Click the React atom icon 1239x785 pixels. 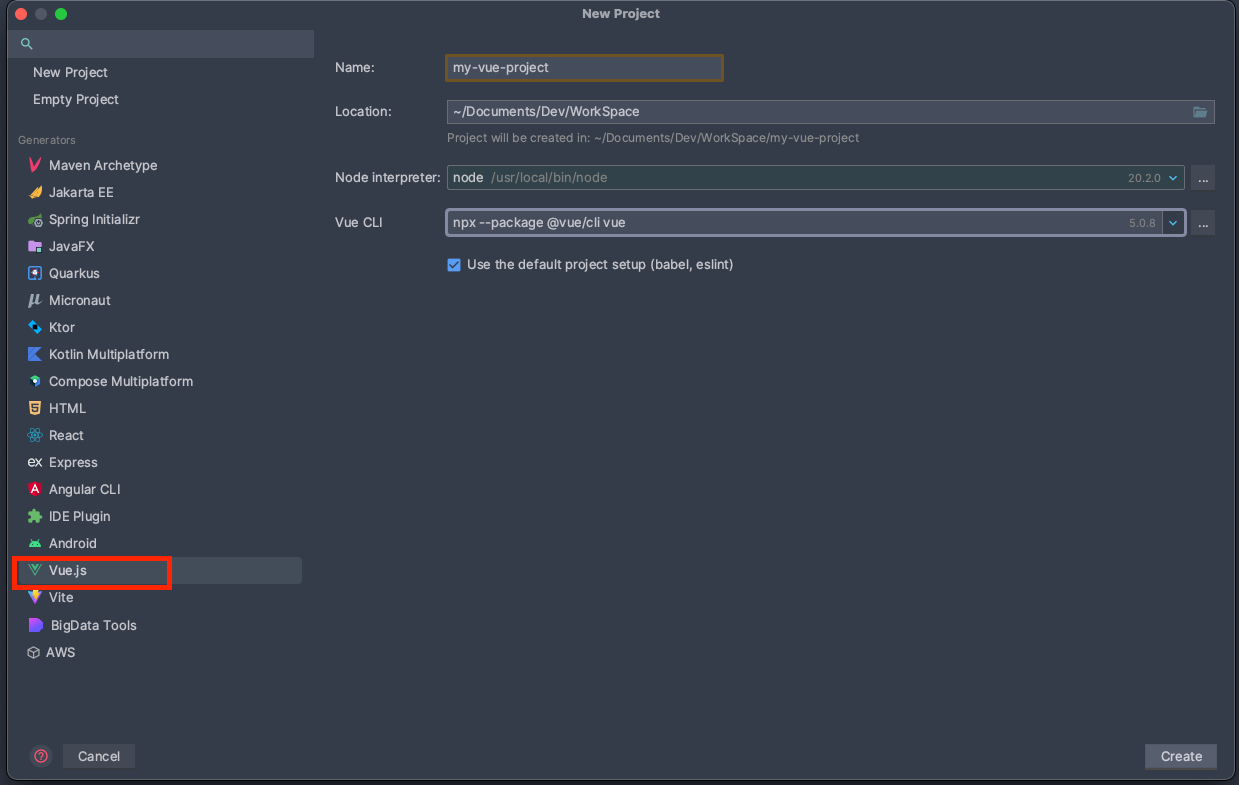point(35,435)
